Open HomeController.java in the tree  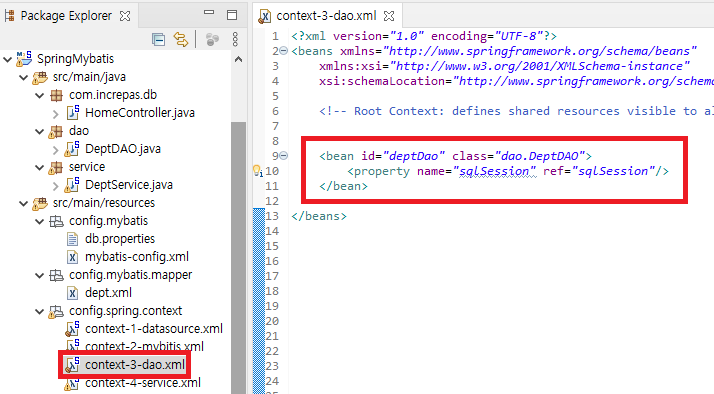click(x=140, y=113)
